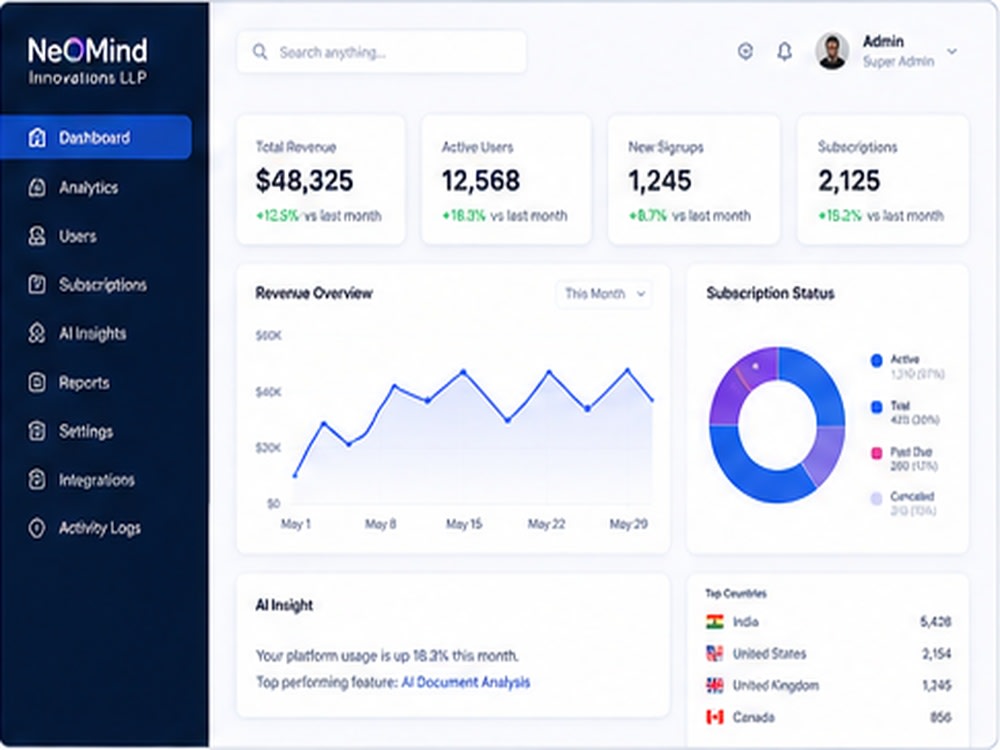Click the Super Admin role text
This screenshot has width=1000, height=750.
tap(898, 61)
